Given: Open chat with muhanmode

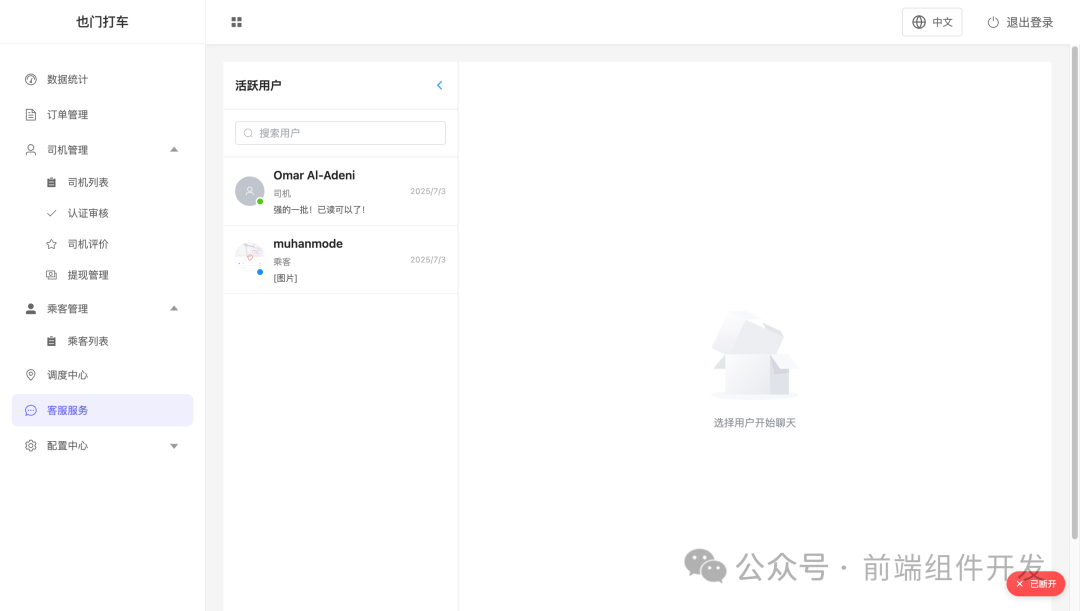Looking at the screenshot, I should 340,260.
